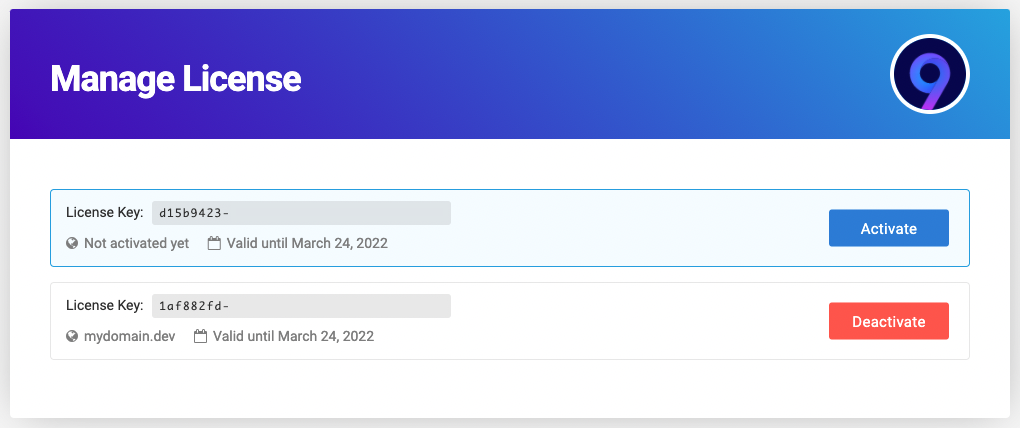The image size is (1020, 428).
Task: Click the mydomain.dev domain text
Action: (129, 336)
